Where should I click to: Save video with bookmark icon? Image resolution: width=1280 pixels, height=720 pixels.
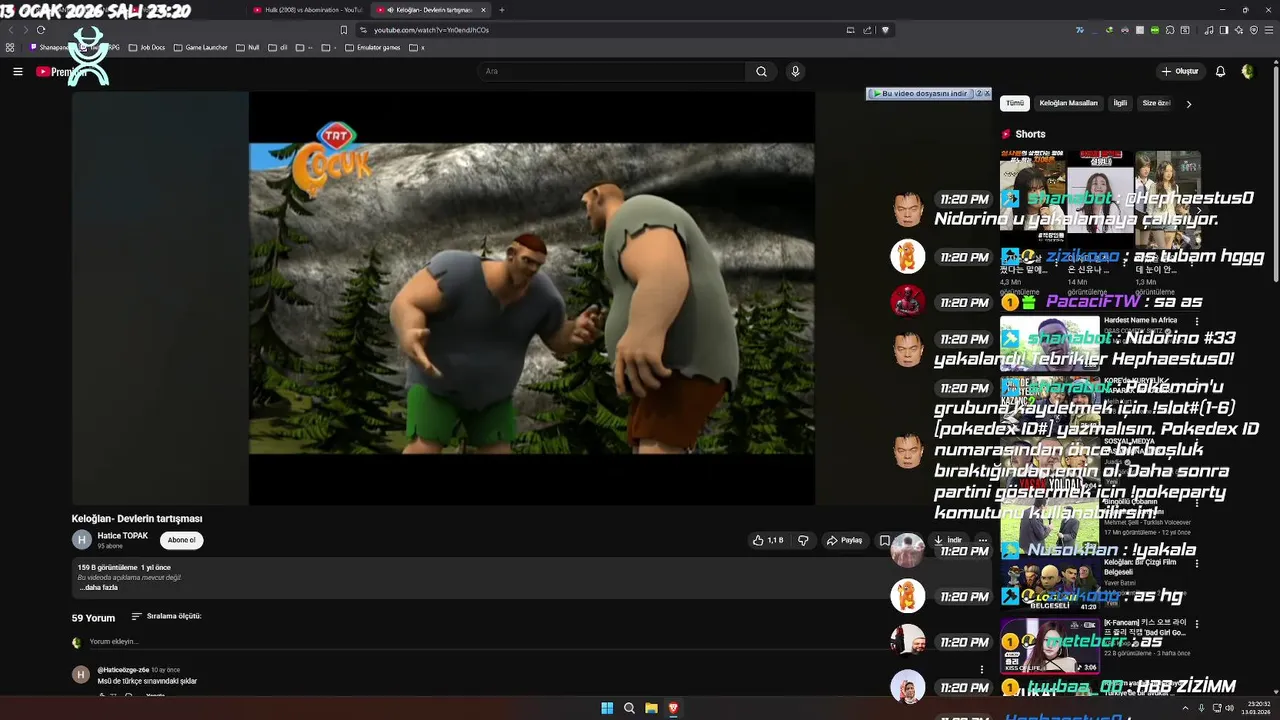884,540
